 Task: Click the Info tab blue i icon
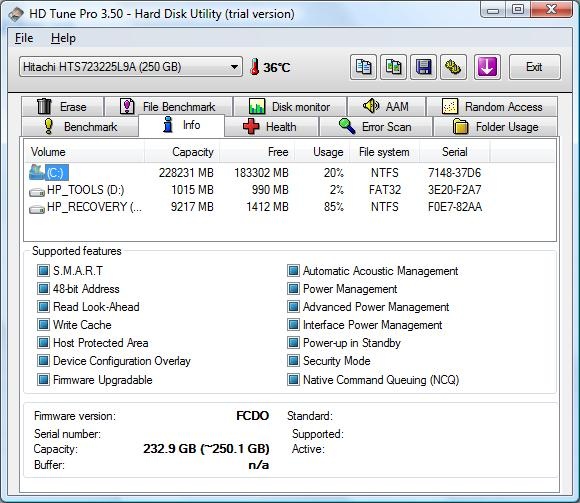[x=168, y=124]
